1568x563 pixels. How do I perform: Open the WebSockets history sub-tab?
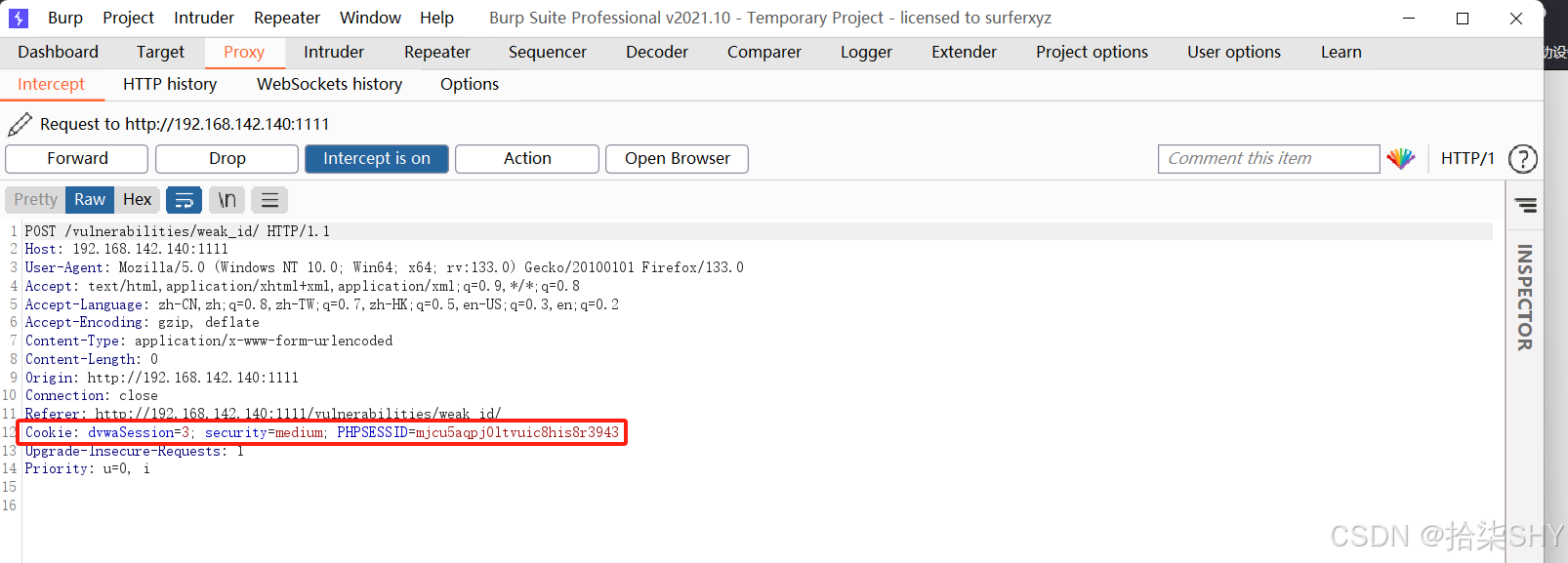(329, 84)
